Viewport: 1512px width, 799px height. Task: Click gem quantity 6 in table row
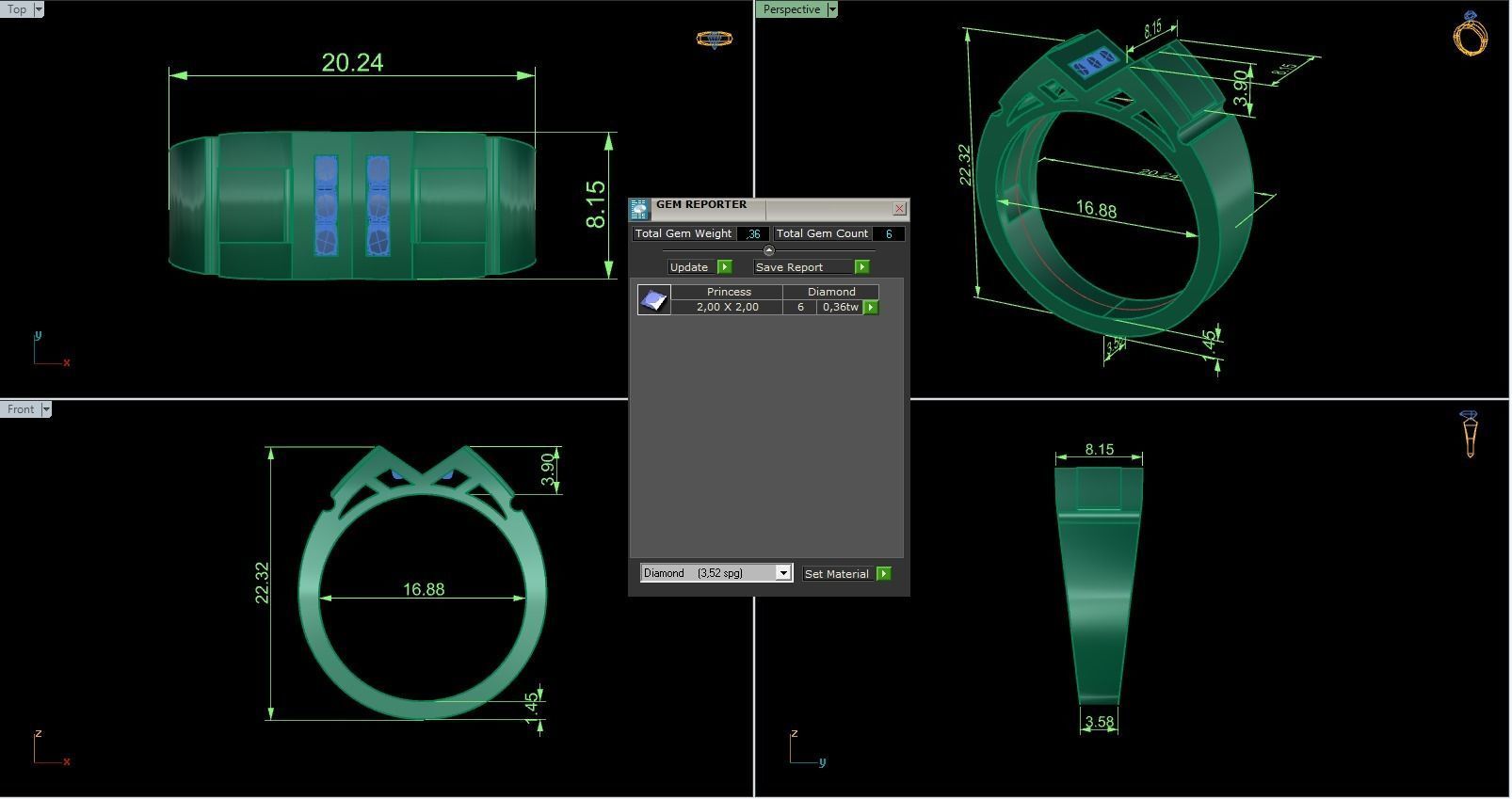point(800,307)
